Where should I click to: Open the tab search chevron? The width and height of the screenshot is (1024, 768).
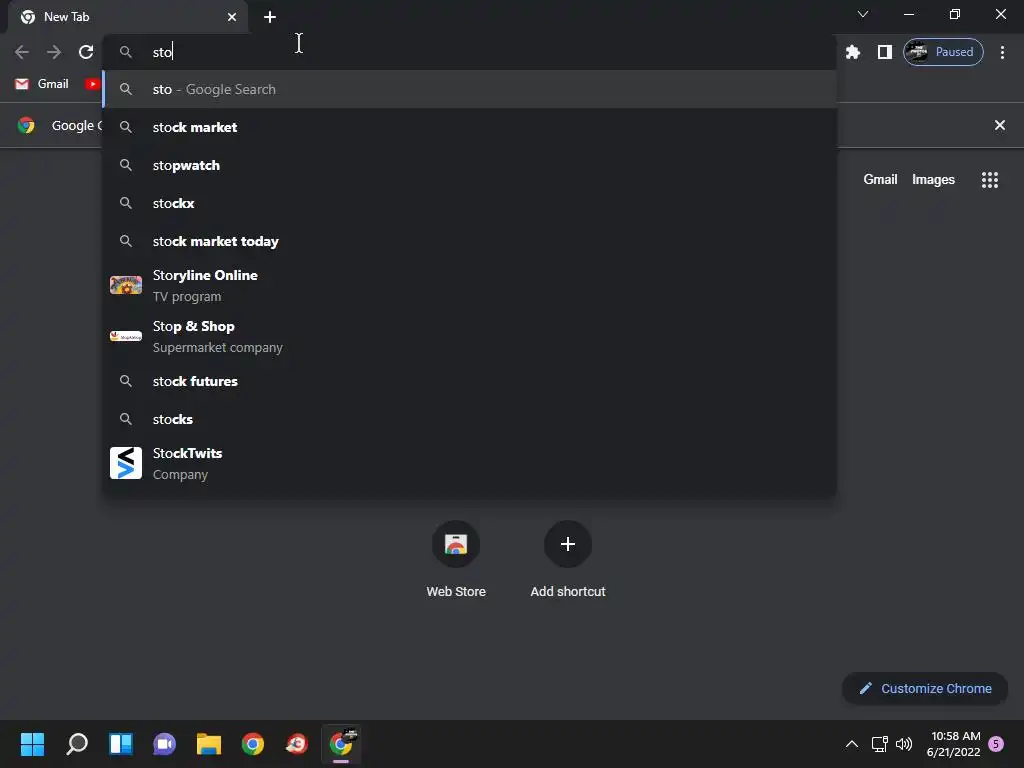tap(863, 14)
